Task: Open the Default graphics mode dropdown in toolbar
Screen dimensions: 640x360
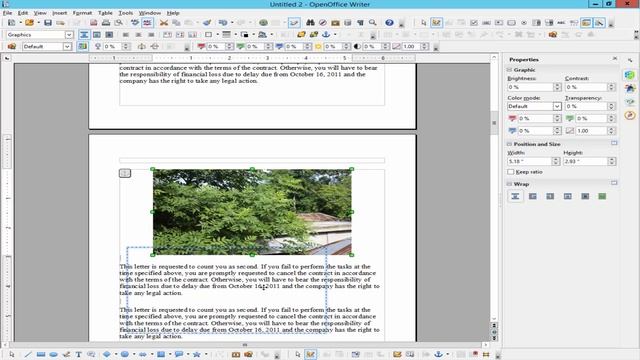Action: click(x=67, y=47)
